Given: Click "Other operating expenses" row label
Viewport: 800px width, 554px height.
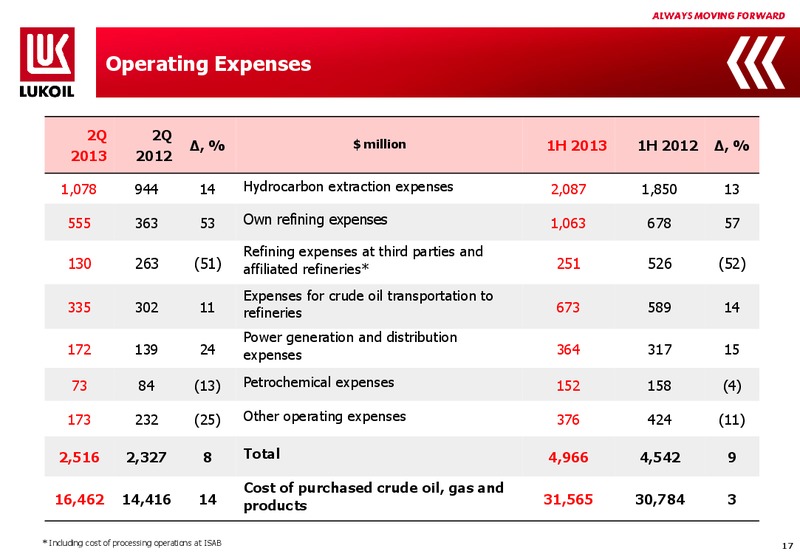Looking at the screenshot, I should tap(324, 417).
